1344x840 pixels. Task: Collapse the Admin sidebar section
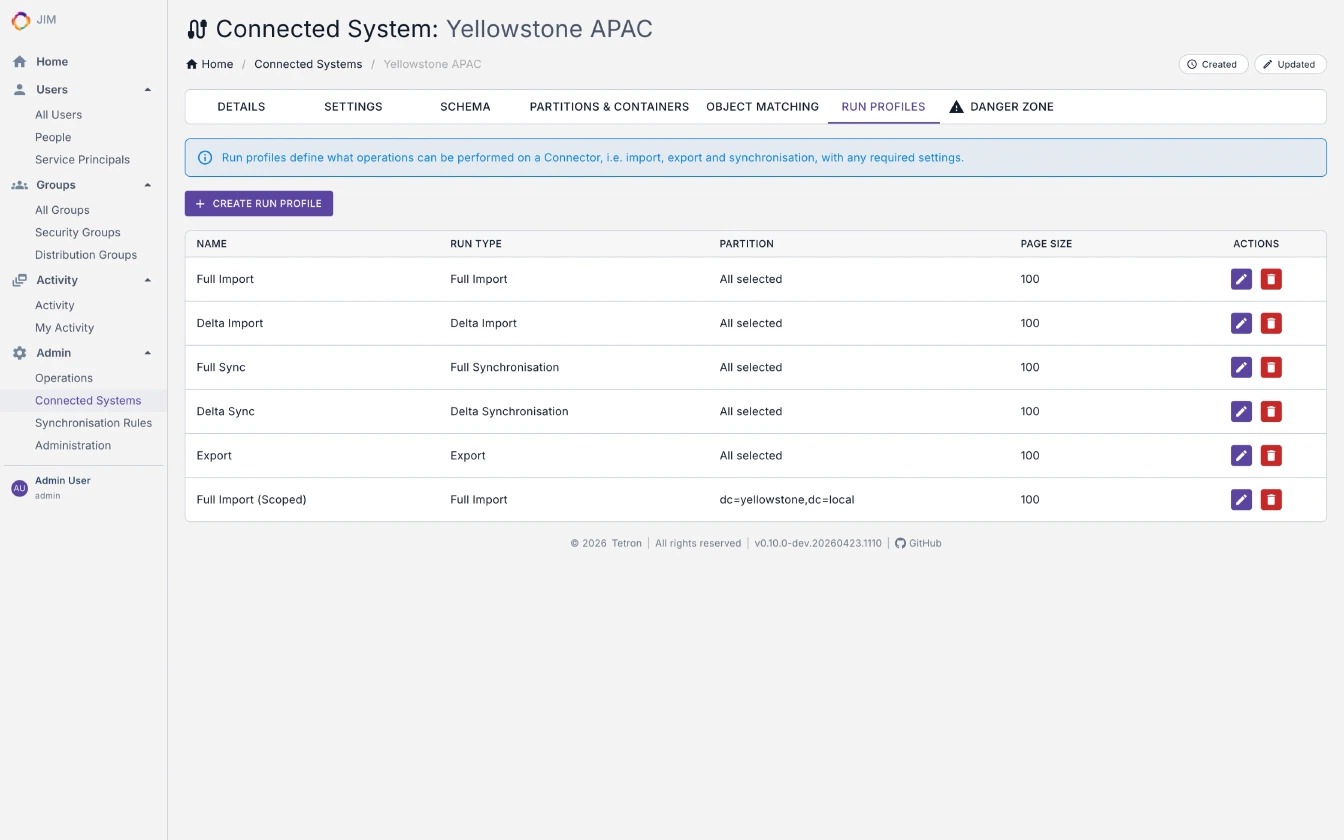(148, 353)
